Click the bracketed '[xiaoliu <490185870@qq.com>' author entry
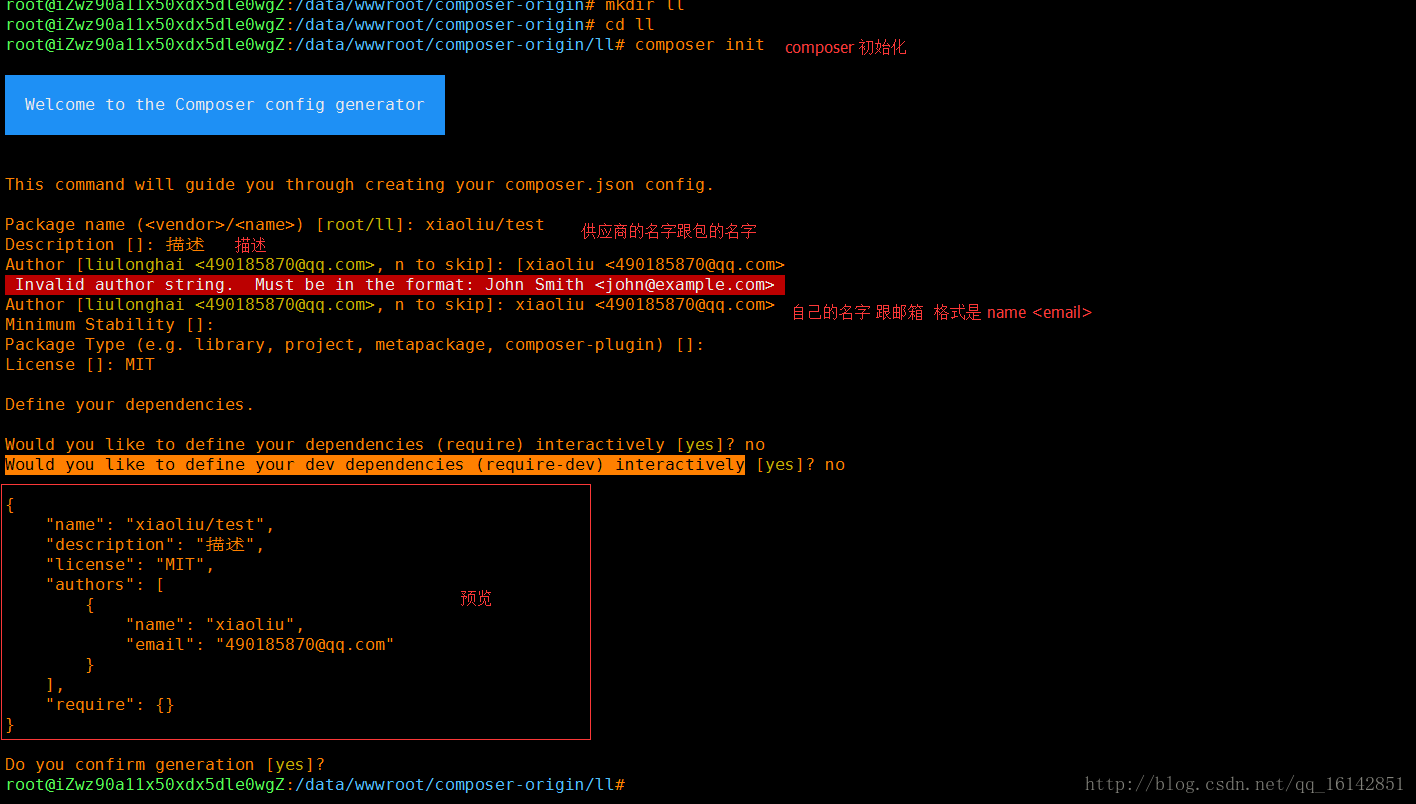This screenshot has height=804, width=1416. click(x=650, y=265)
